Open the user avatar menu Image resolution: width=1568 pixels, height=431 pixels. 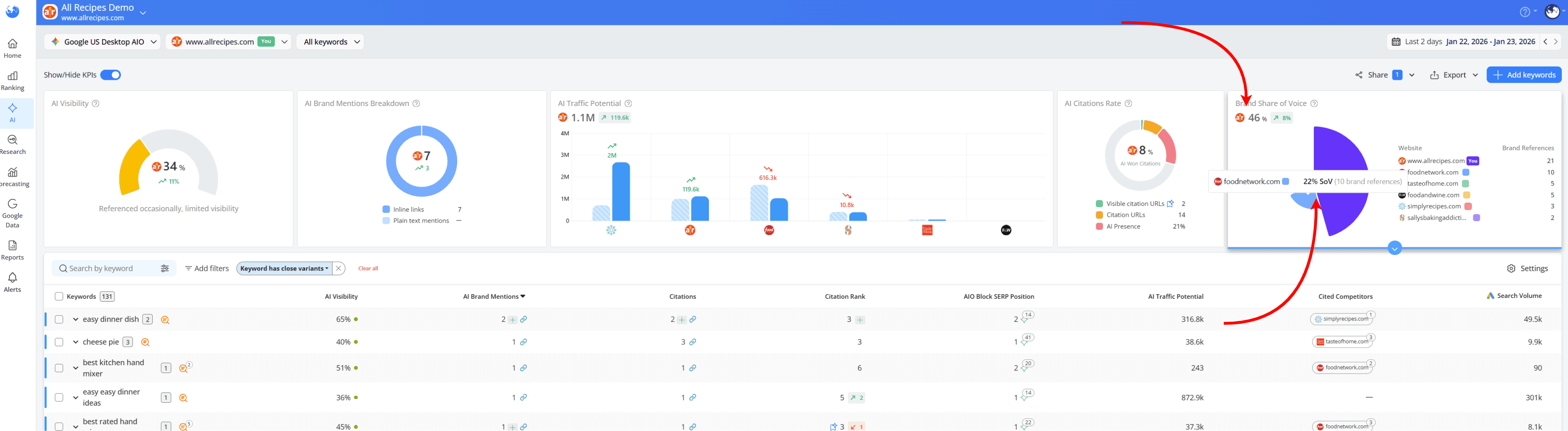coord(1552,11)
